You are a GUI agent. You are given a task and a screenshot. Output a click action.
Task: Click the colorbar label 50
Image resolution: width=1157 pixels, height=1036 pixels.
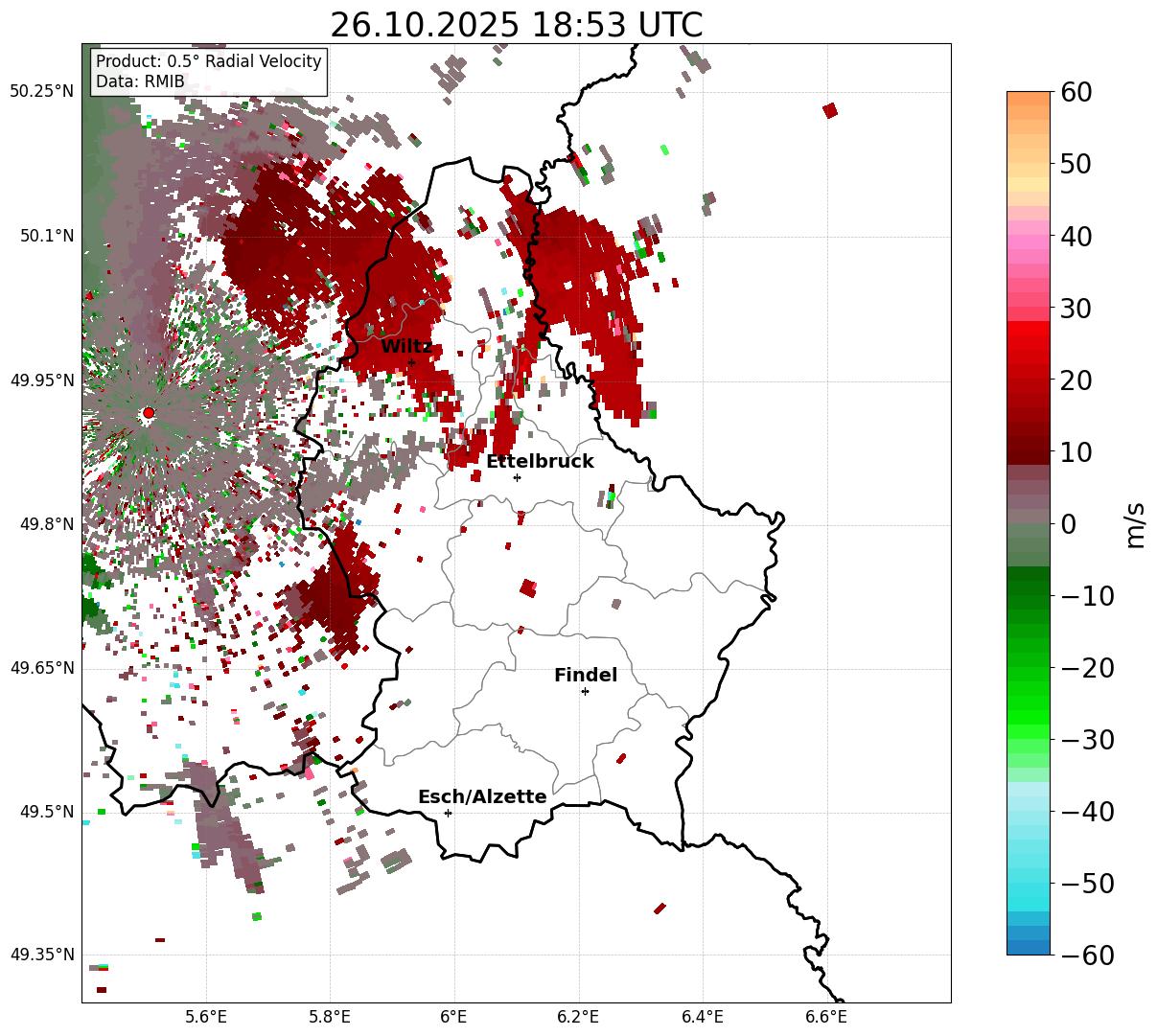1075,164
